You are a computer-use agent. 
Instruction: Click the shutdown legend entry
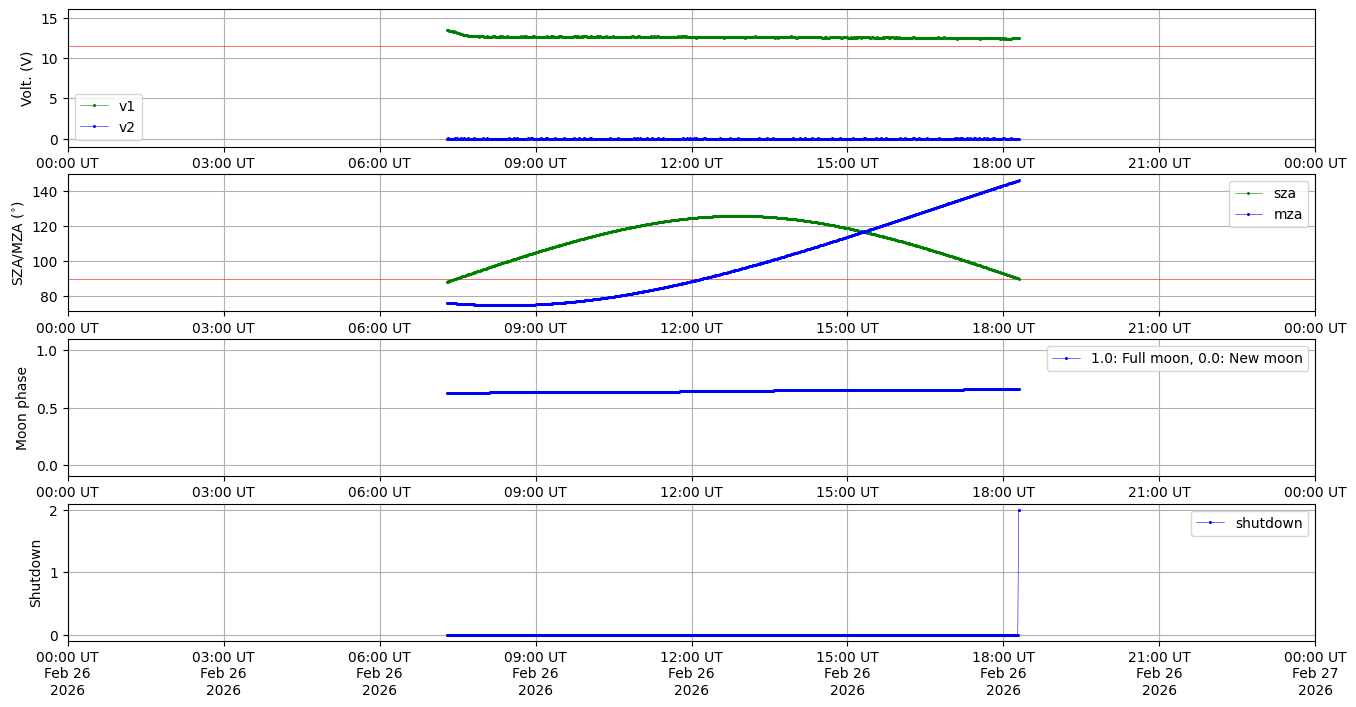[x=1268, y=523]
